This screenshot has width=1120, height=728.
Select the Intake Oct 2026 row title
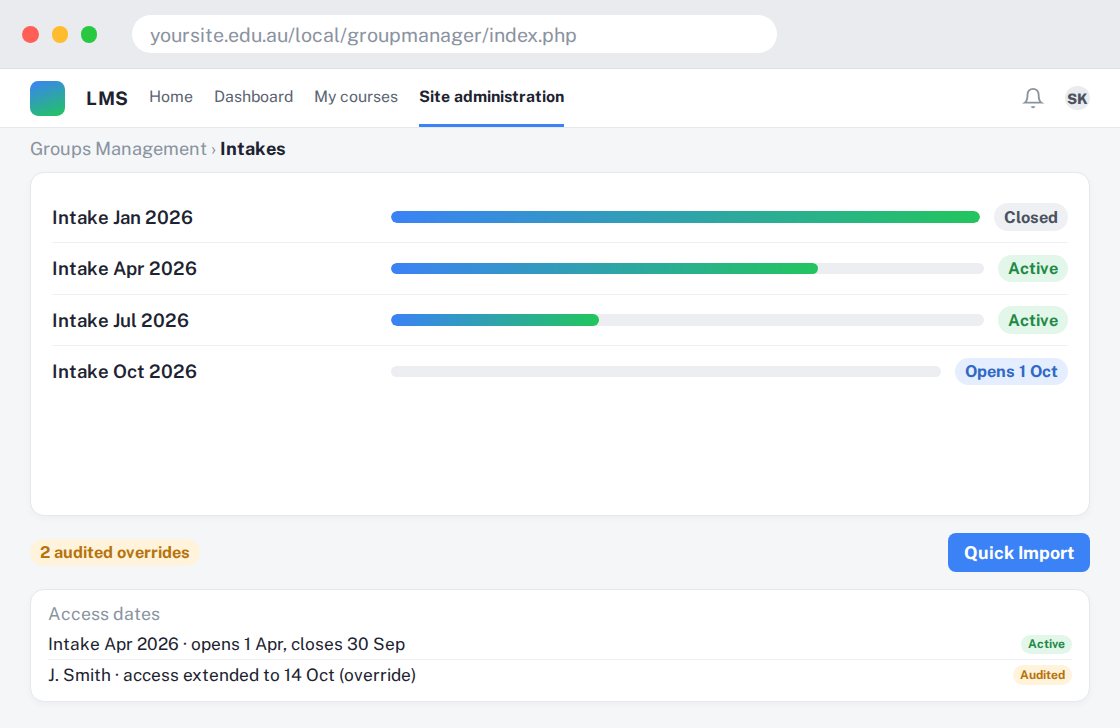tap(124, 372)
